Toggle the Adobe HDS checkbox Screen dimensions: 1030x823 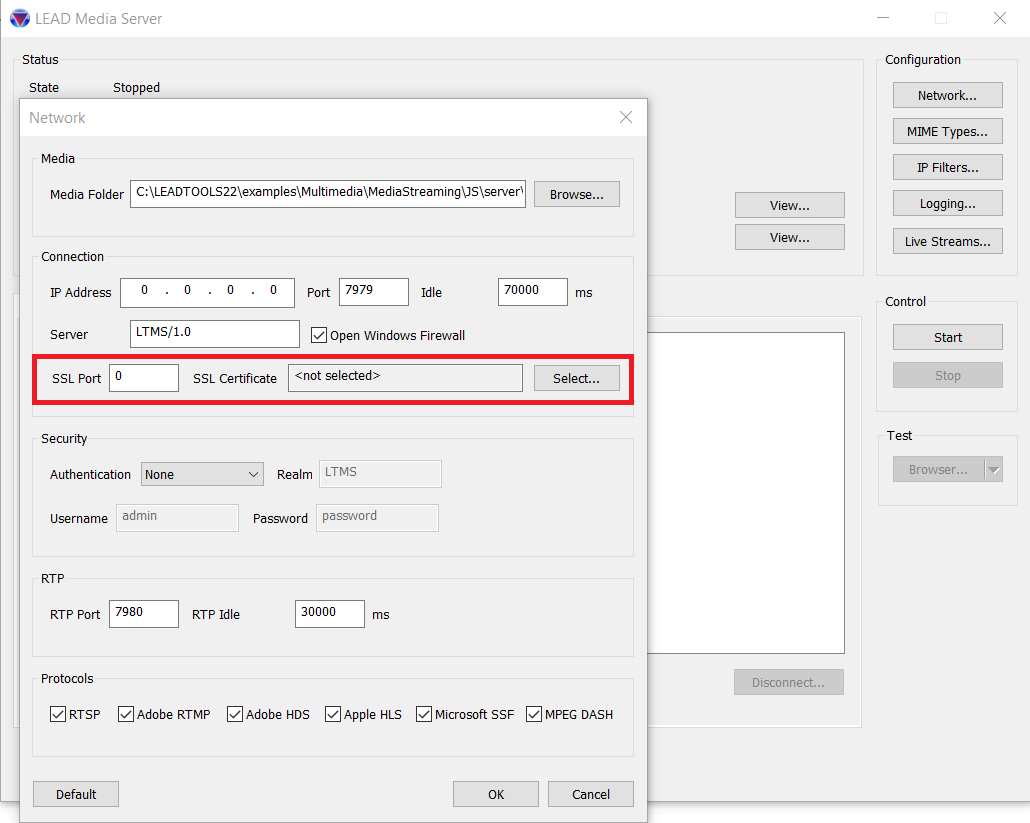(x=235, y=714)
